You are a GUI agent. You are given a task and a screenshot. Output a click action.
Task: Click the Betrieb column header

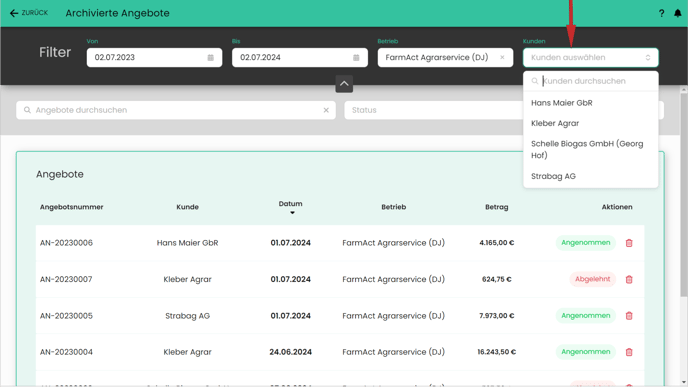coord(394,207)
